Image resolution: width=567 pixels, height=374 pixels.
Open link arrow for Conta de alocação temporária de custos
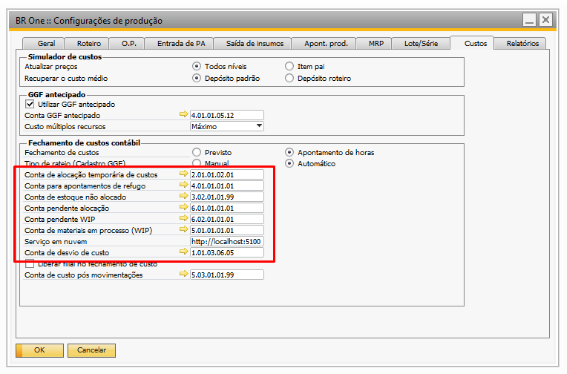click(x=184, y=174)
